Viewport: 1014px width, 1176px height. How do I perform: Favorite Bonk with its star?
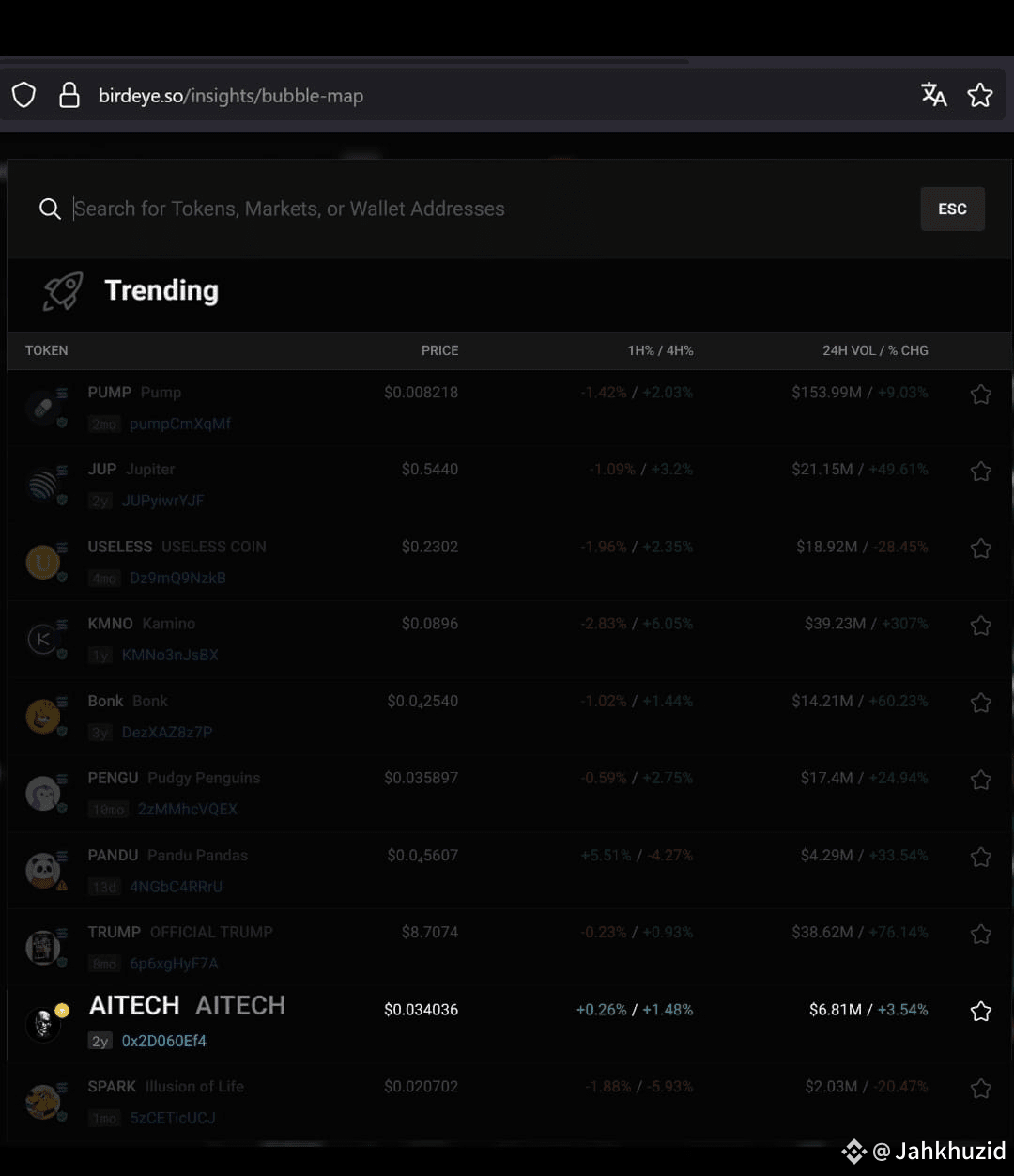(981, 703)
